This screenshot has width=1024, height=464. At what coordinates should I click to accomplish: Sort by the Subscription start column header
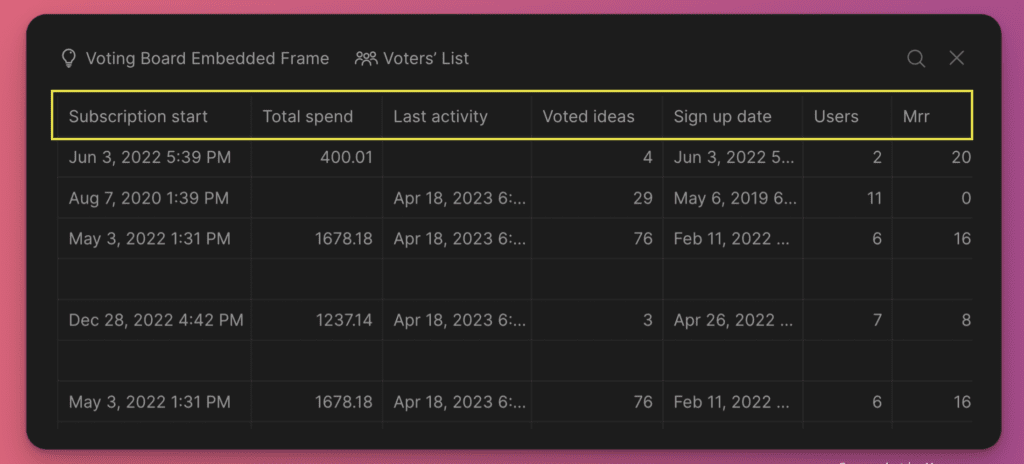coord(155,117)
